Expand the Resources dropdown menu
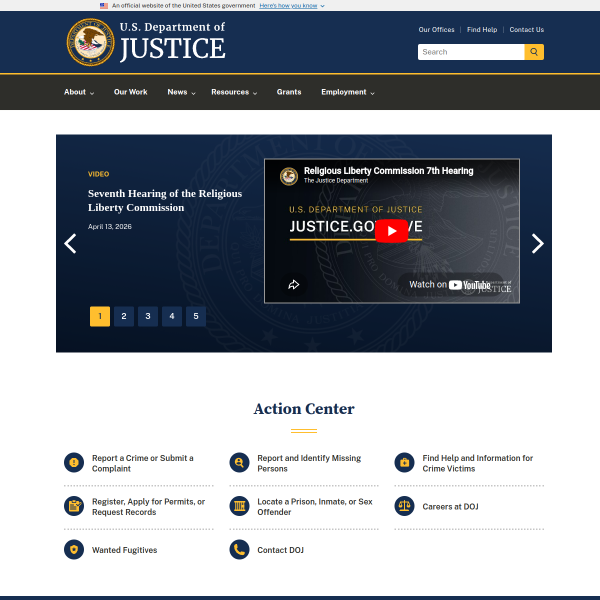This screenshot has height=600, width=600. [x=234, y=92]
